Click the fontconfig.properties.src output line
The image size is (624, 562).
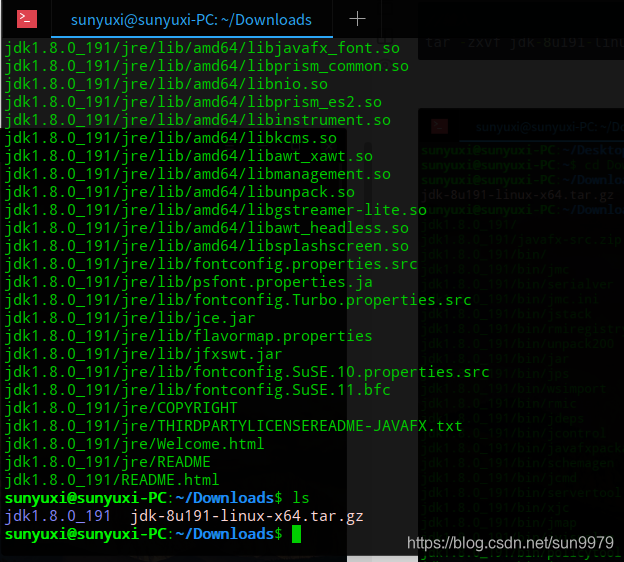pos(211,264)
